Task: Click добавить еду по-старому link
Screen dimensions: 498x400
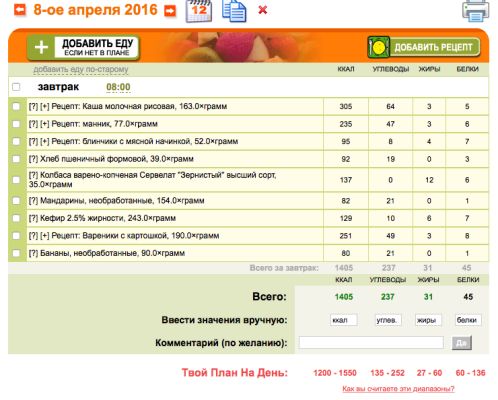Action: tap(81, 69)
